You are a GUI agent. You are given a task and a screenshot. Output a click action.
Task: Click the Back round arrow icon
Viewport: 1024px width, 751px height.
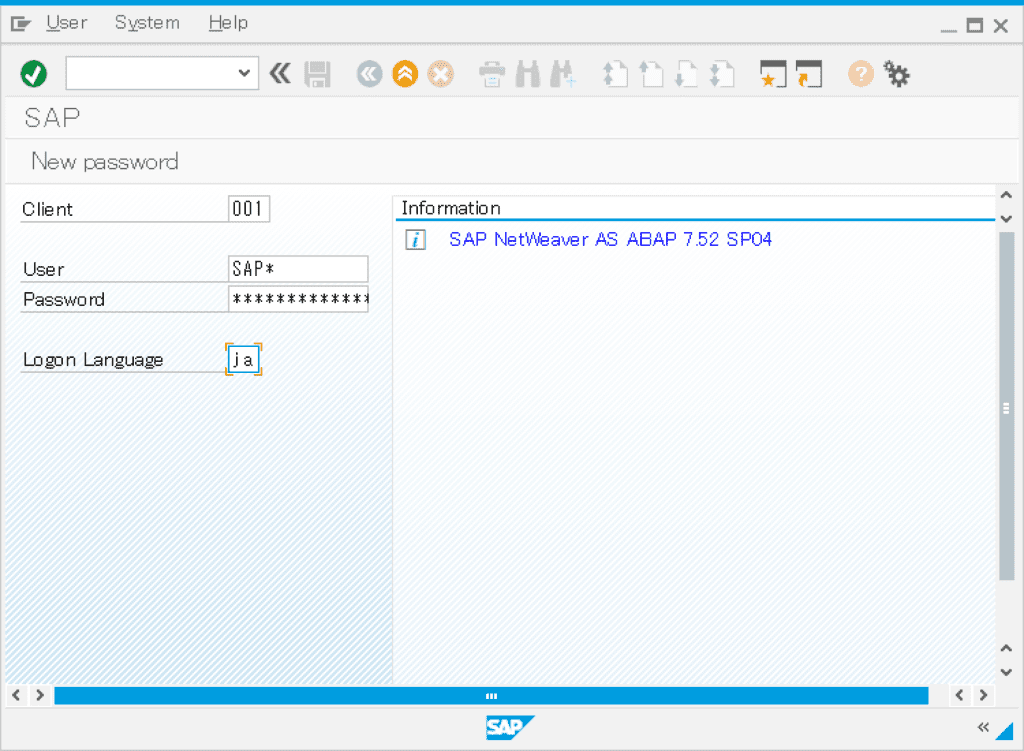pyautogui.click(x=369, y=74)
